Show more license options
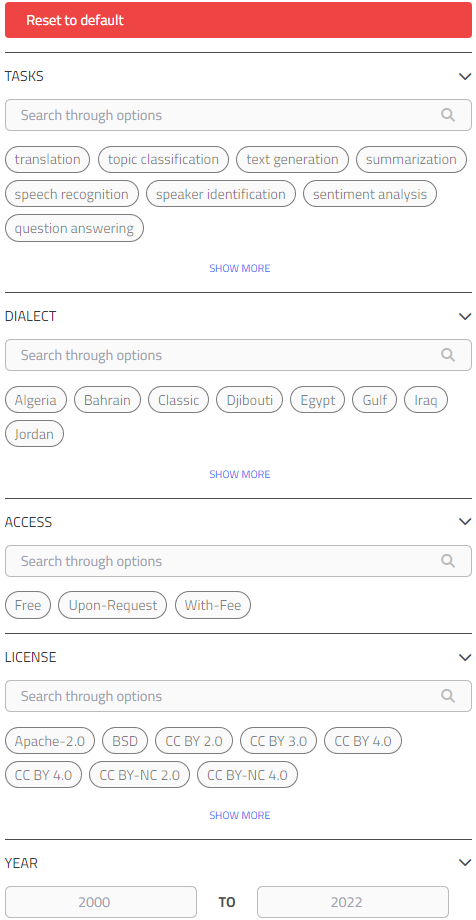476x920 pixels. tap(239, 815)
